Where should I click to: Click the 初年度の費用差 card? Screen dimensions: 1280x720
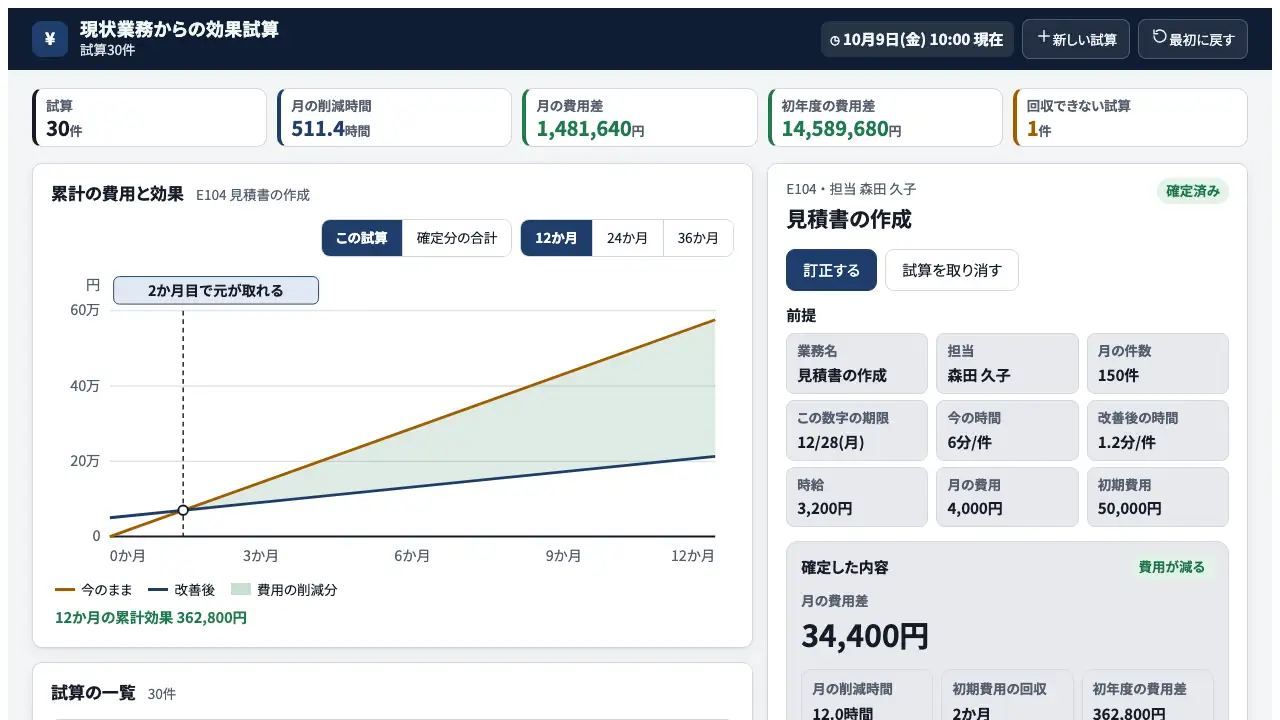[x=885, y=118]
